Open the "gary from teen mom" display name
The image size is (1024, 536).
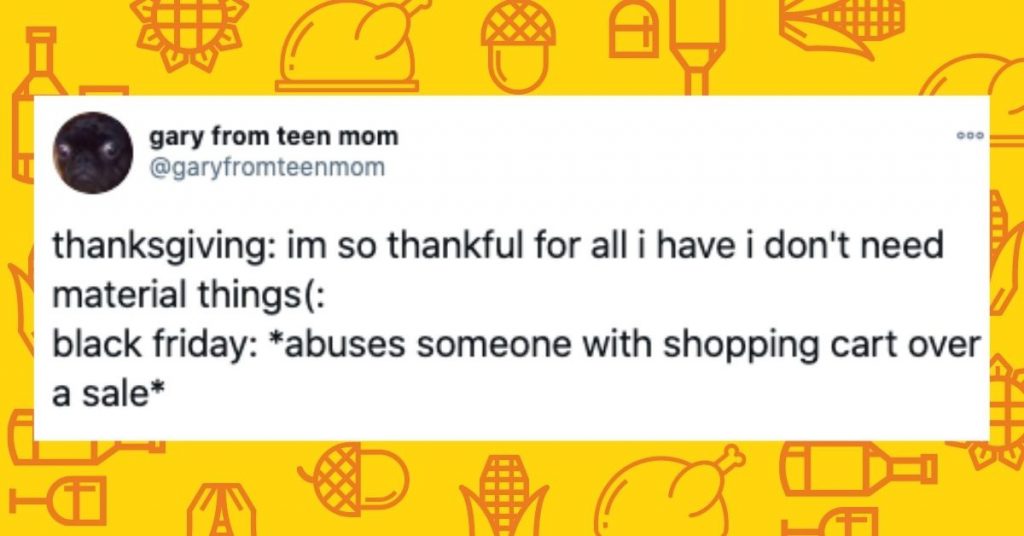pos(274,136)
